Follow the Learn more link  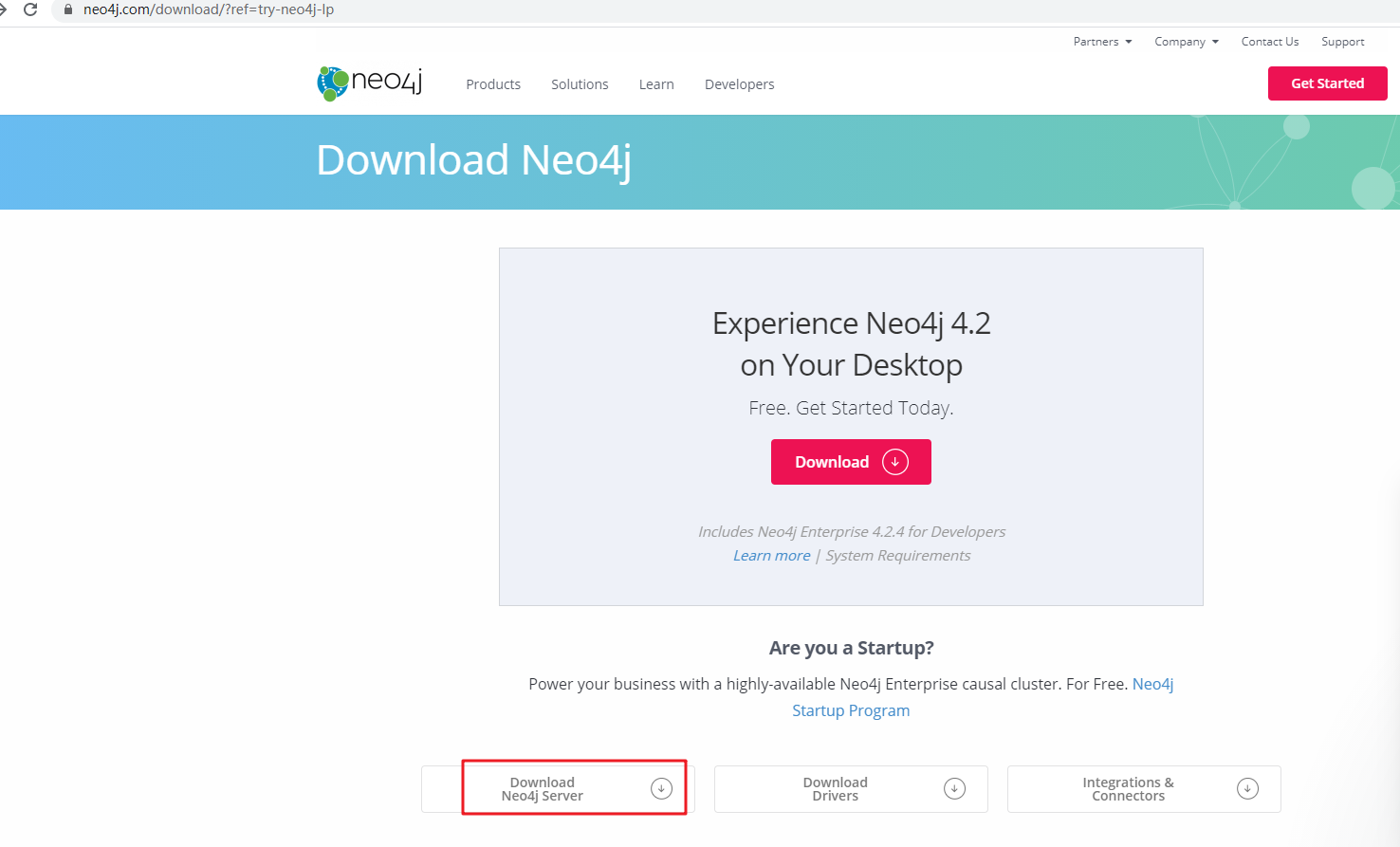[x=771, y=556]
